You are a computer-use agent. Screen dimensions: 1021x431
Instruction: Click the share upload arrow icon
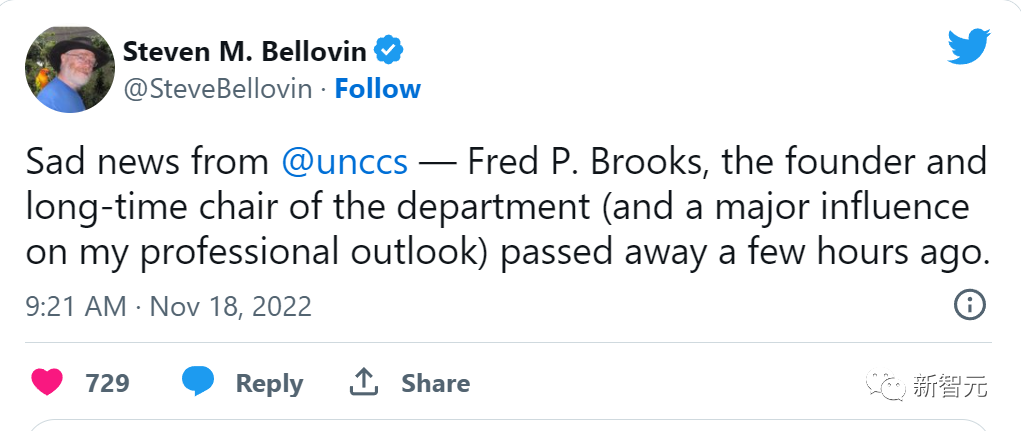(363, 382)
